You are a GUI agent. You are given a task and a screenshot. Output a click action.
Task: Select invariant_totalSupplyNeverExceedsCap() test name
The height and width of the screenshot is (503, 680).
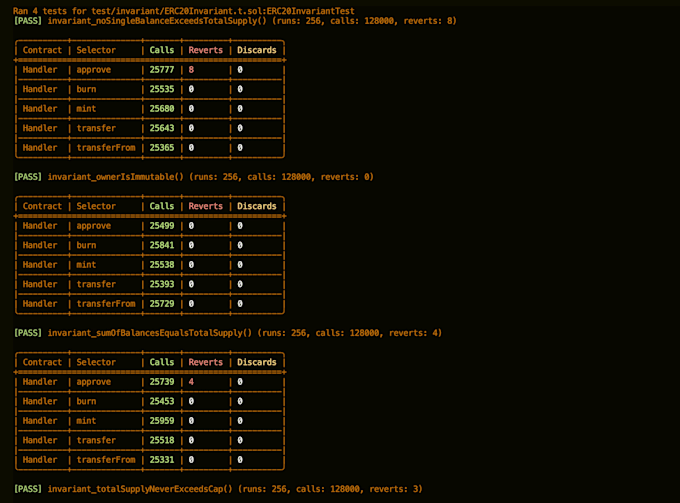pyautogui.click(x=140, y=489)
